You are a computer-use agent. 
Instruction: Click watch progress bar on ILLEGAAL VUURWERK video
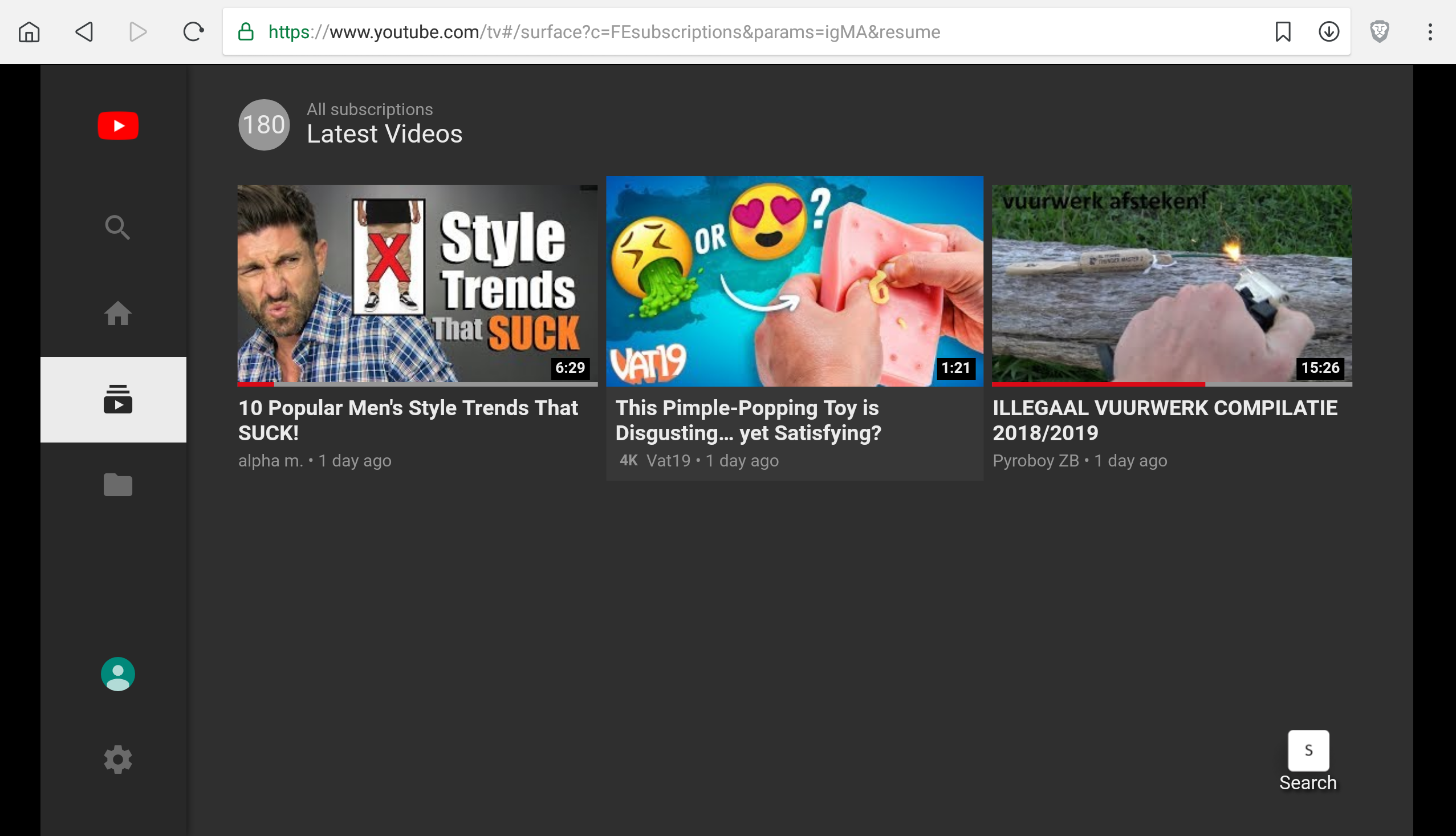click(x=1171, y=384)
